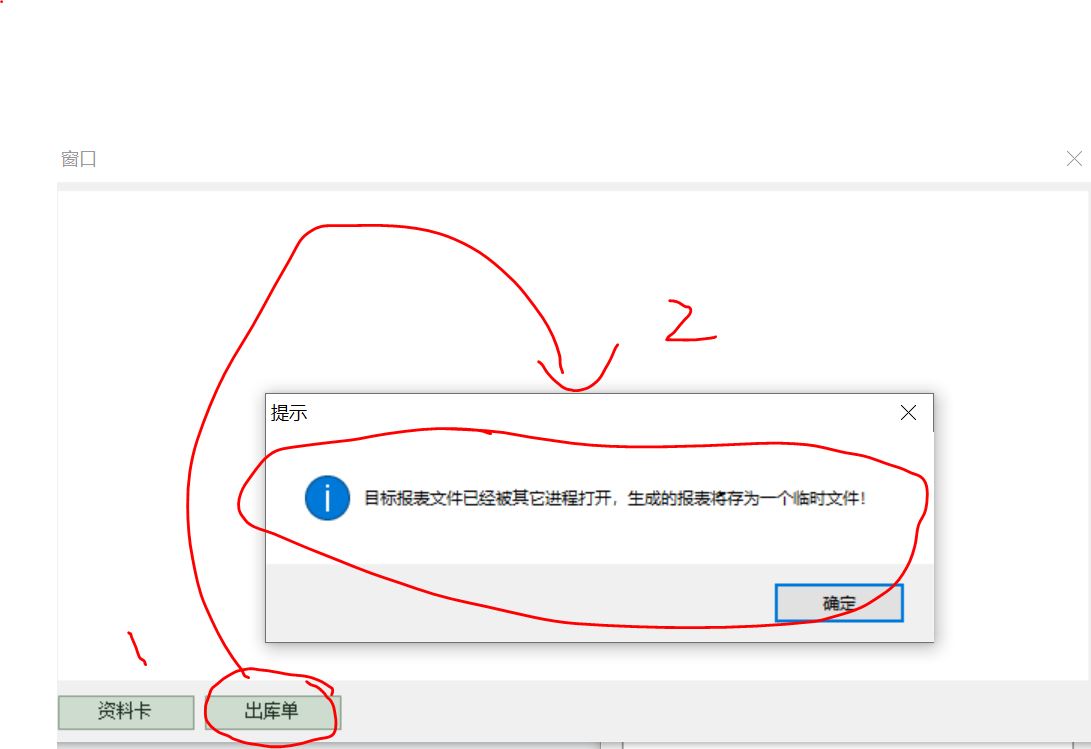Open the 出库单 report button
Viewport: 1091px width, 749px height.
tap(272, 711)
